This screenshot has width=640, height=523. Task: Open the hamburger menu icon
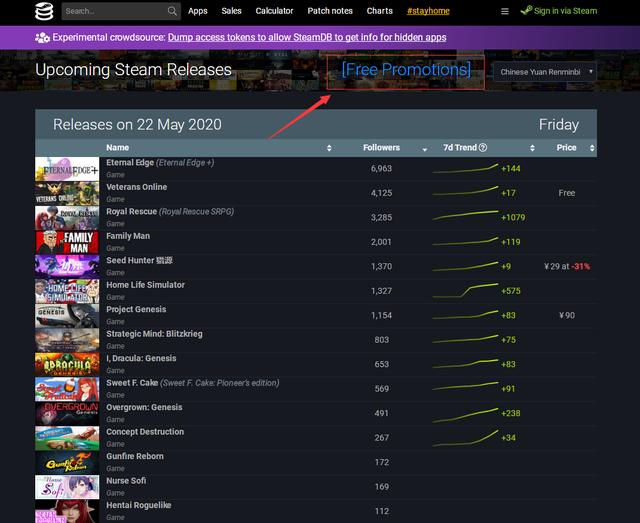(x=505, y=11)
